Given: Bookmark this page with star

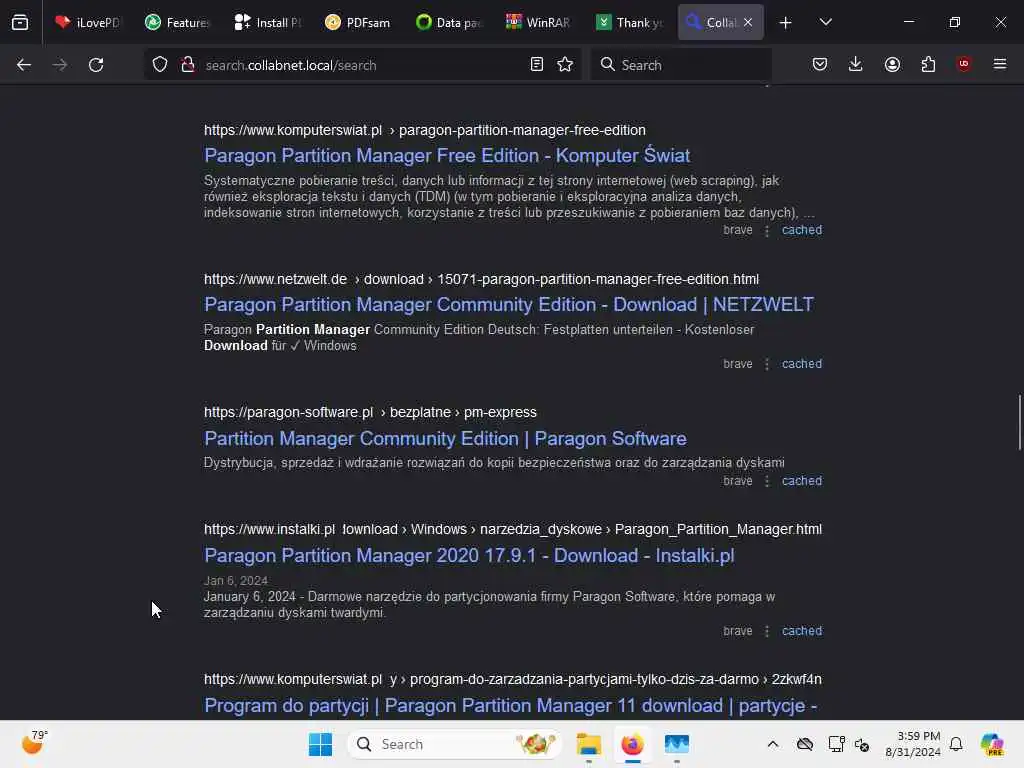Looking at the screenshot, I should click(565, 65).
